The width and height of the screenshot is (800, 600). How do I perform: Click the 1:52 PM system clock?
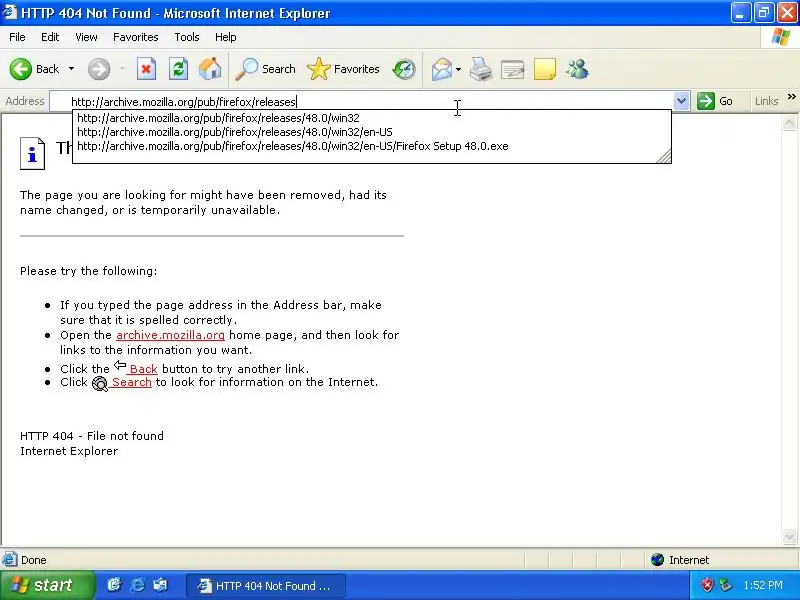point(763,585)
